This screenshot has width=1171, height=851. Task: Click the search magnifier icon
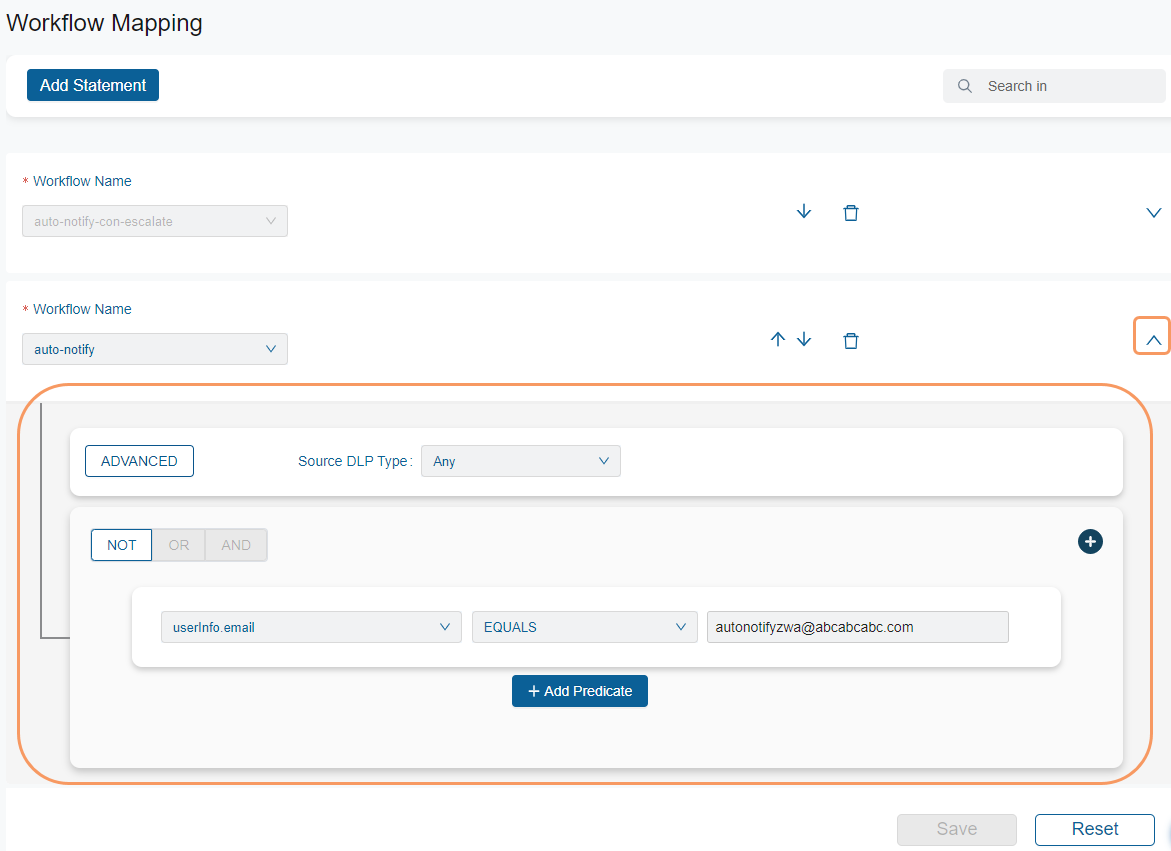click(965, 86)
